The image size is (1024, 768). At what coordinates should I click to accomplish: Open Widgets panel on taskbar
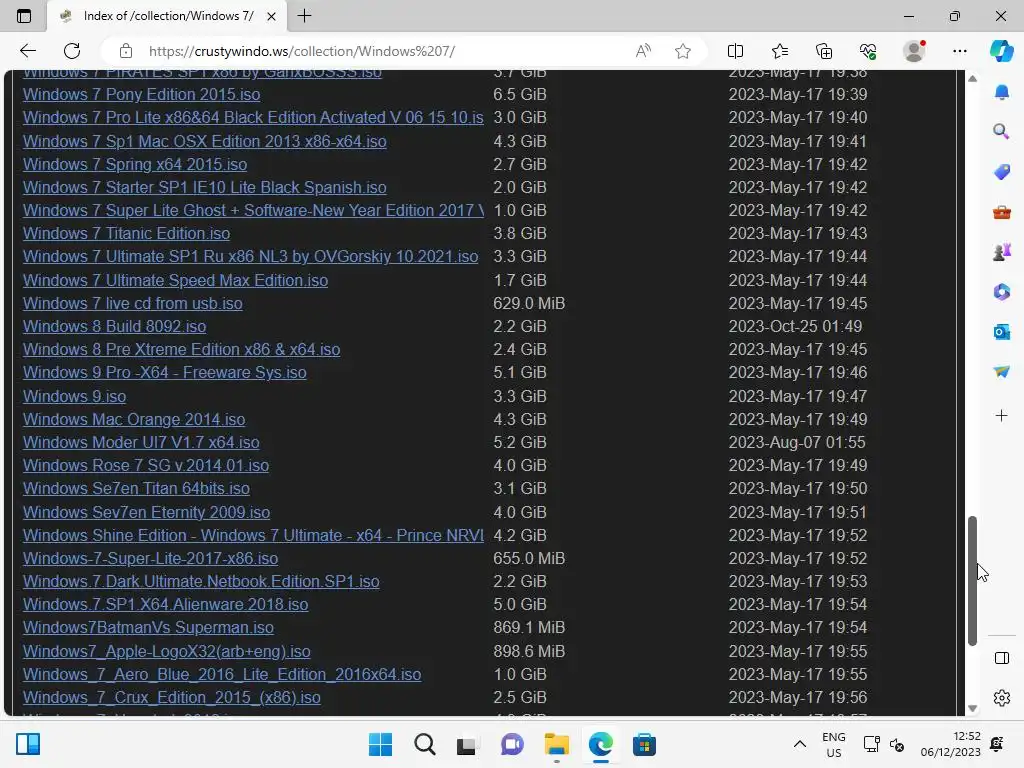pos(28,744)
